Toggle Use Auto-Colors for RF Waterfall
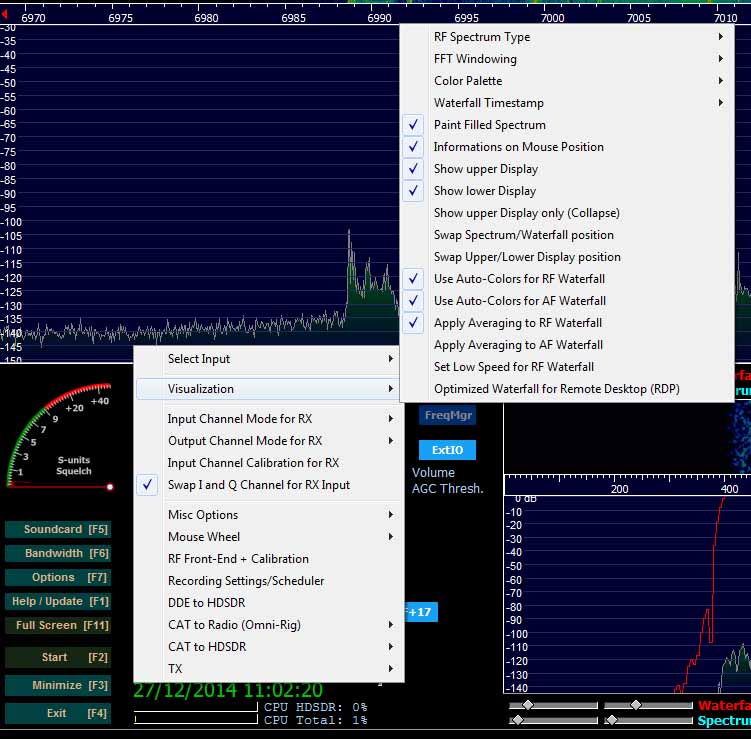Image resolution: width=751 pixels, height=739 pixels. (567, 279)
